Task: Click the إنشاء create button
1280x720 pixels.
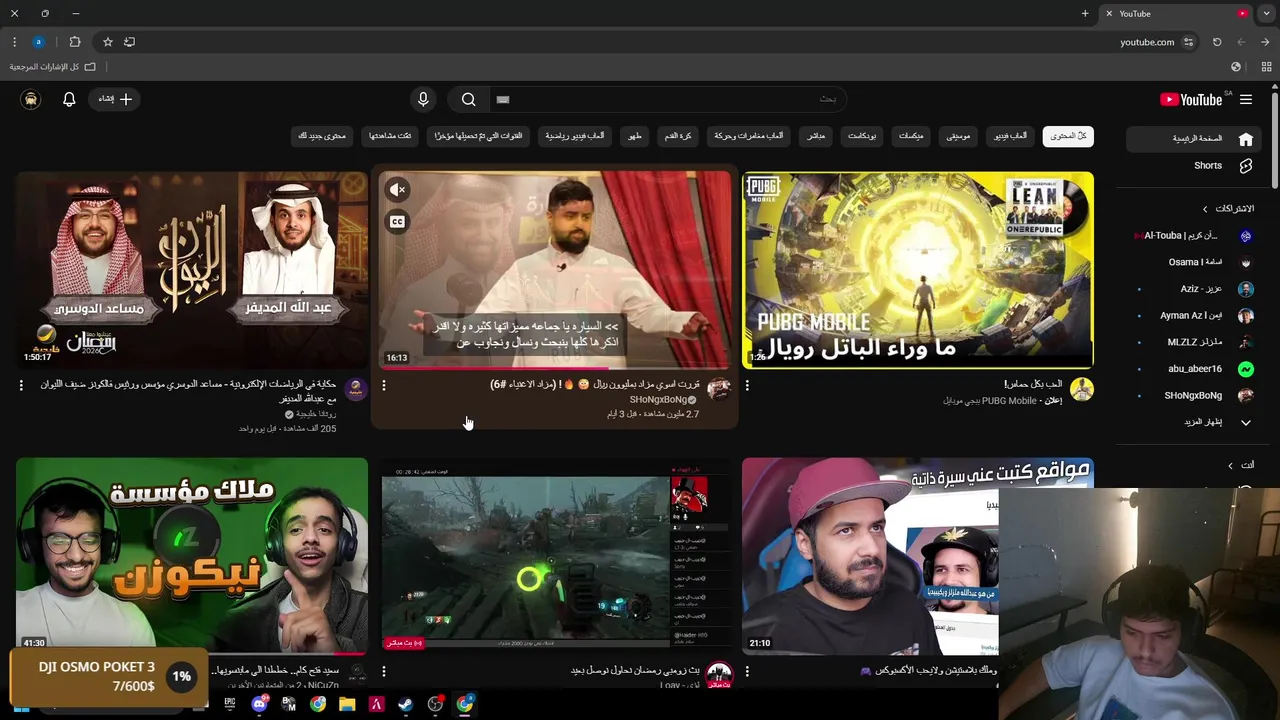Action: coord(114,99)
